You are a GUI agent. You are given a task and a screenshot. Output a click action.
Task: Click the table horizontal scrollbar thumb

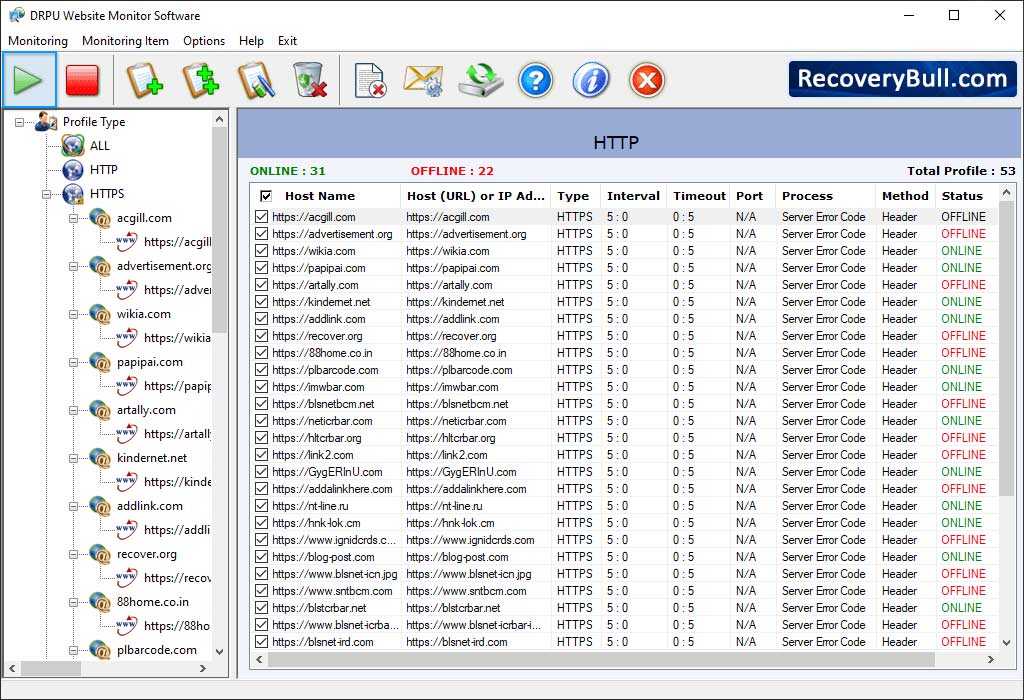(601, 660)
